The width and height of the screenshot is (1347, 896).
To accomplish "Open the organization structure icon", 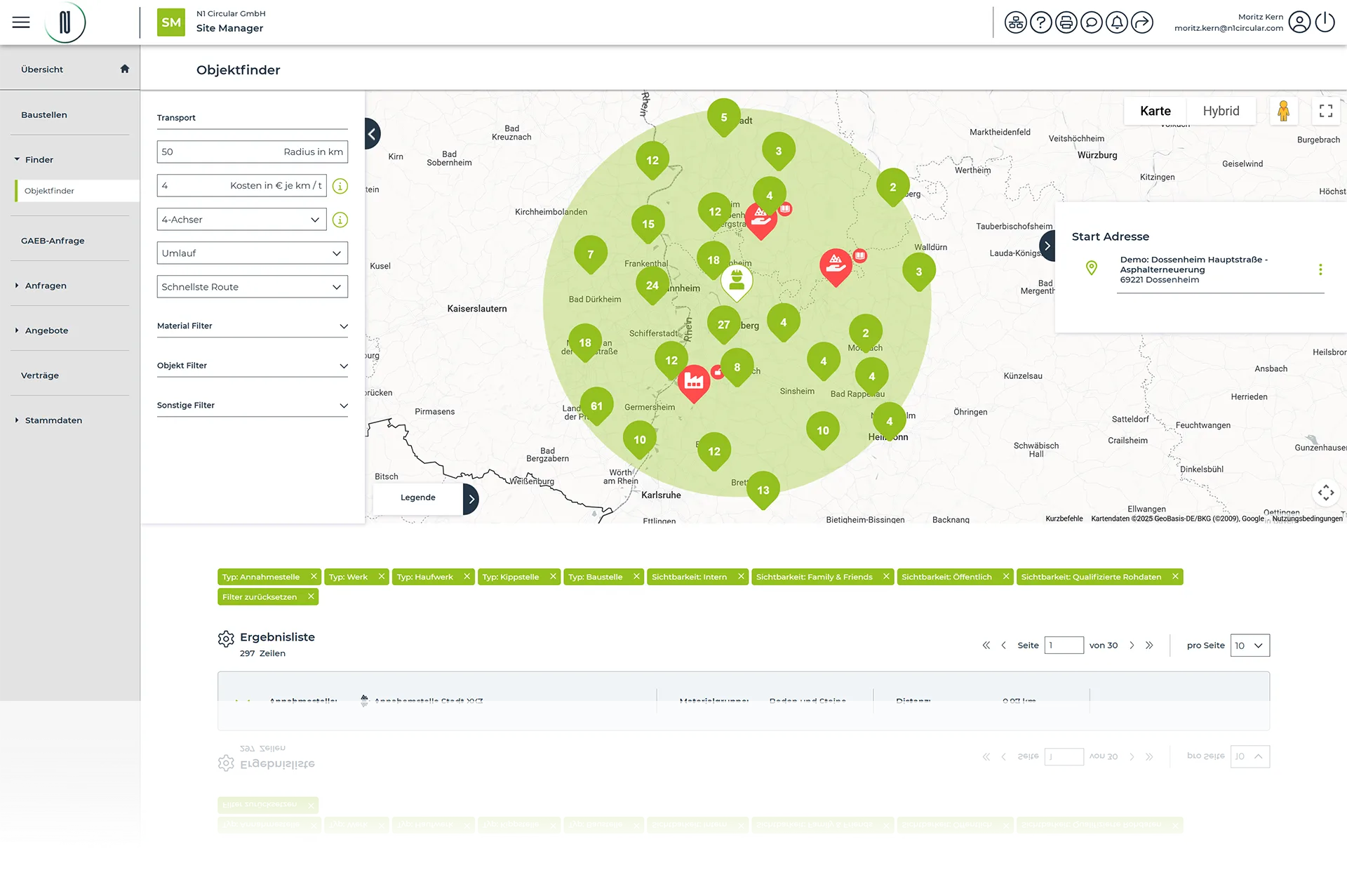I will coord(1015,22).
